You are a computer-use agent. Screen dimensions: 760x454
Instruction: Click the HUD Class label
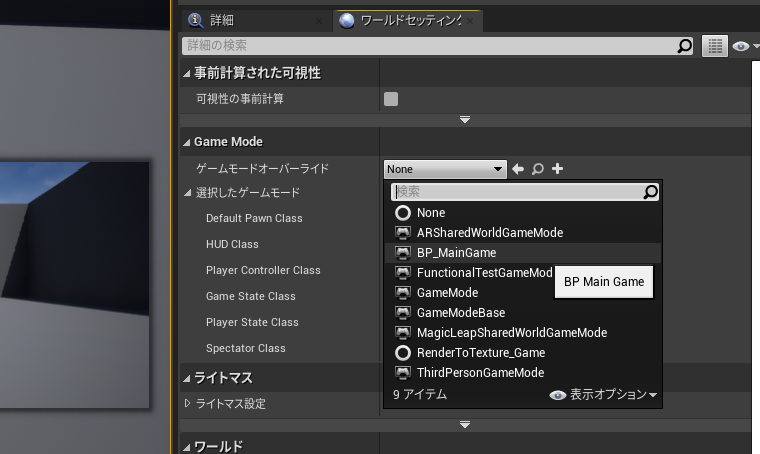[x=232, y=244]
